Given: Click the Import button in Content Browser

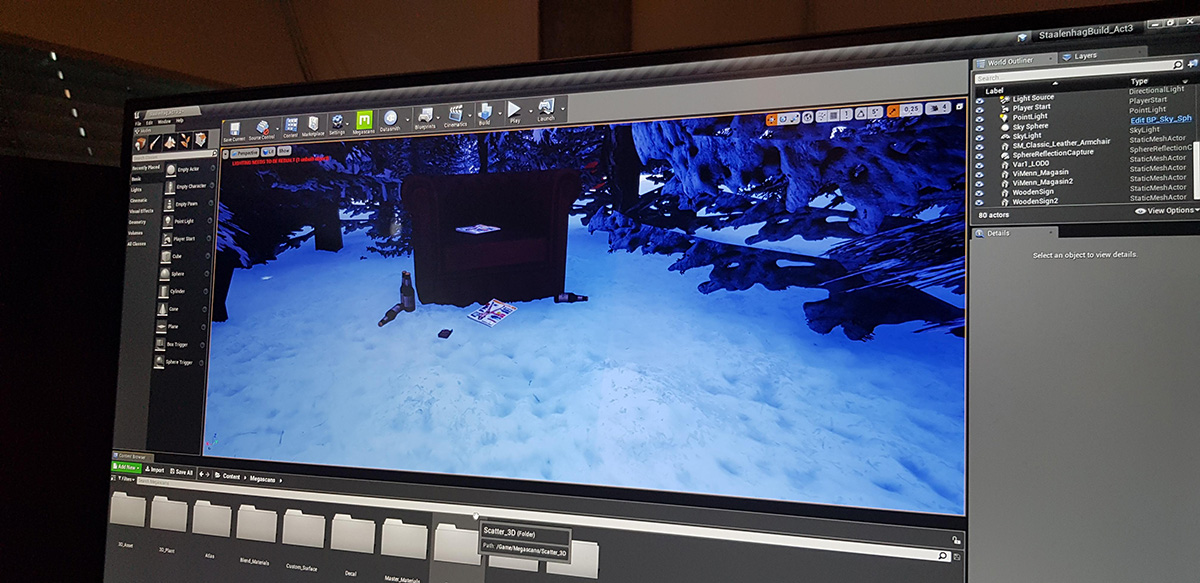Looking at the screenshot, I should (x=154, y=469).
